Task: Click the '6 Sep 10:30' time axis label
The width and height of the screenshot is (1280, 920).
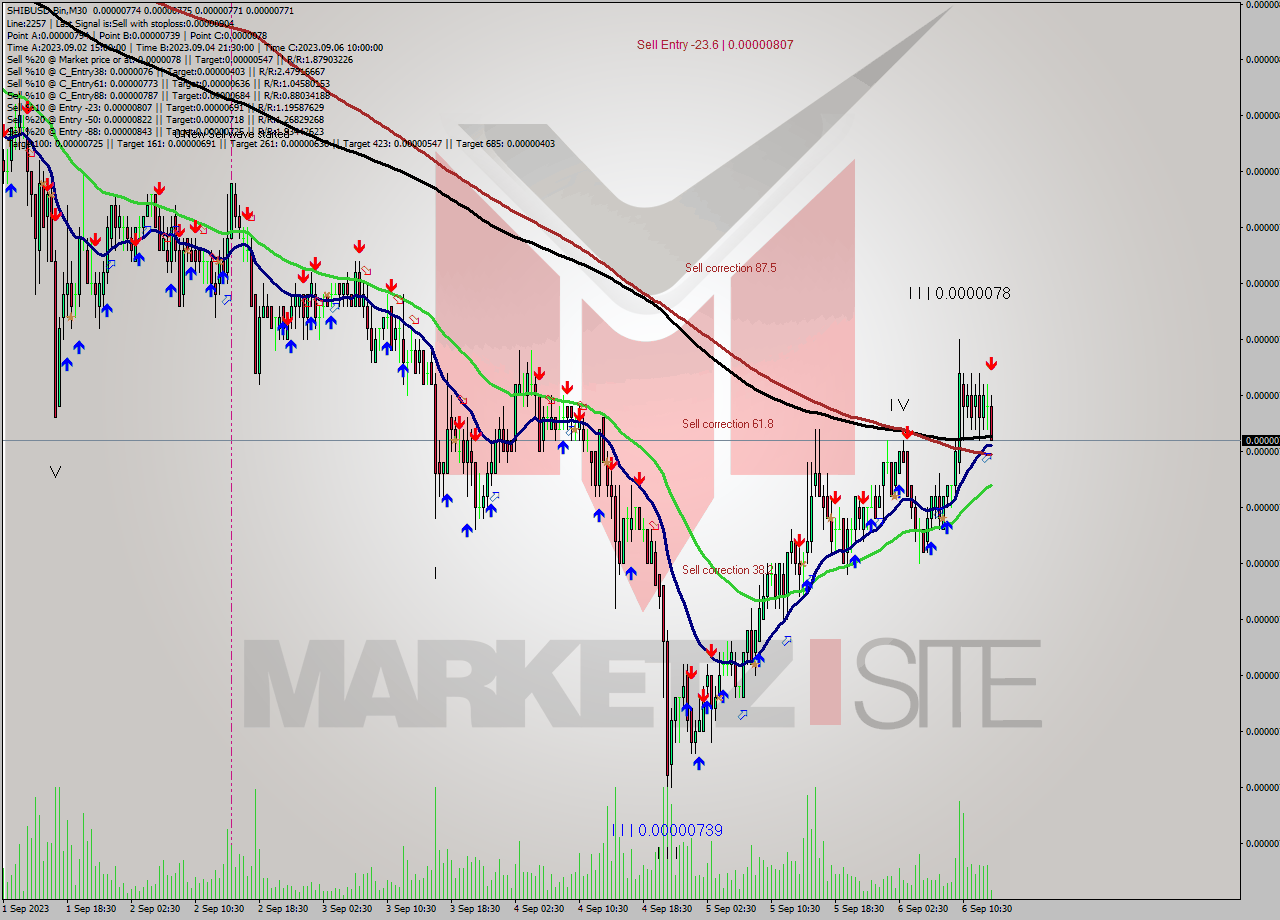Action: [986, 908]
